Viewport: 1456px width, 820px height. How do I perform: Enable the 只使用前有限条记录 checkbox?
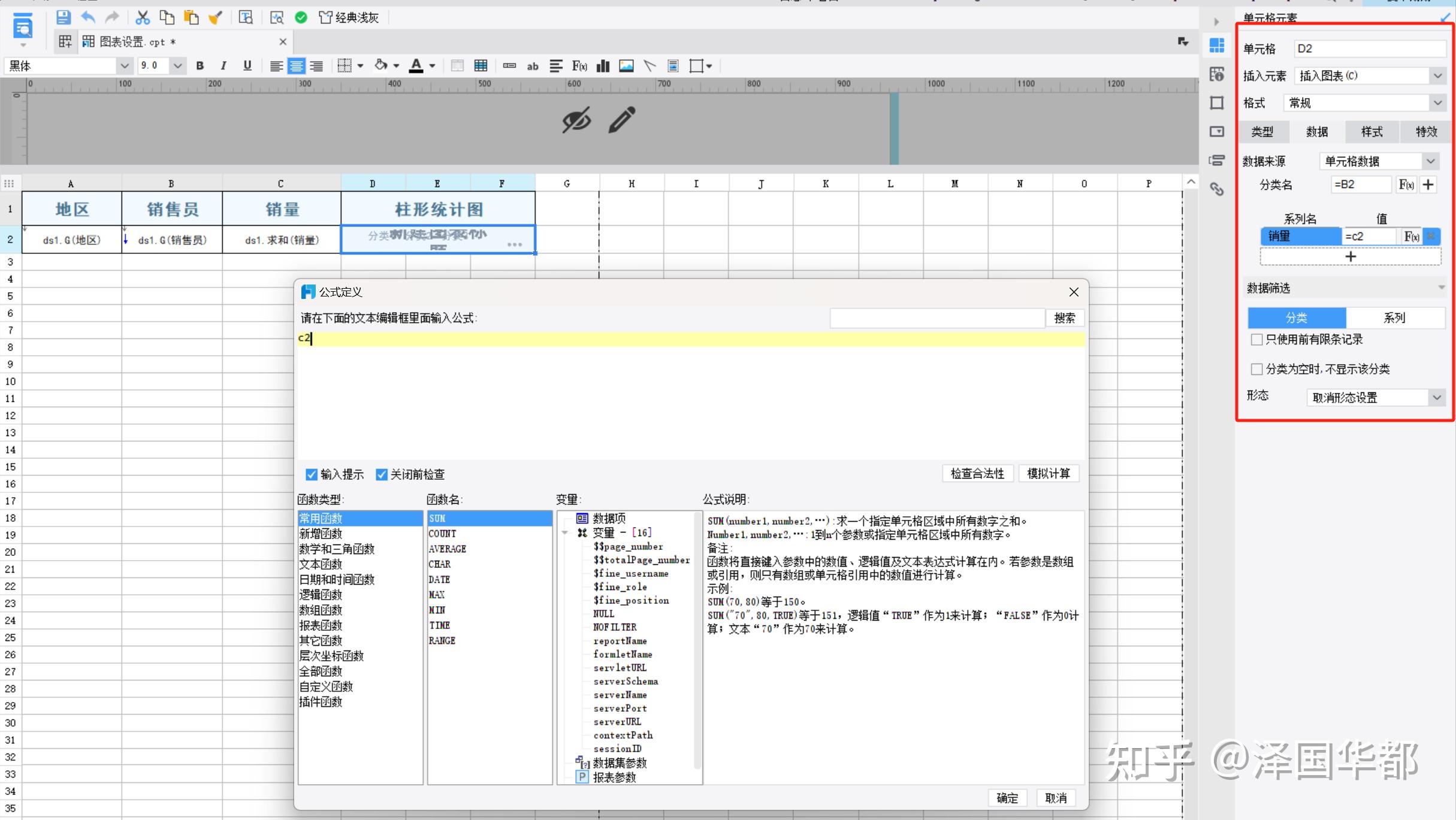[1256, 339]
